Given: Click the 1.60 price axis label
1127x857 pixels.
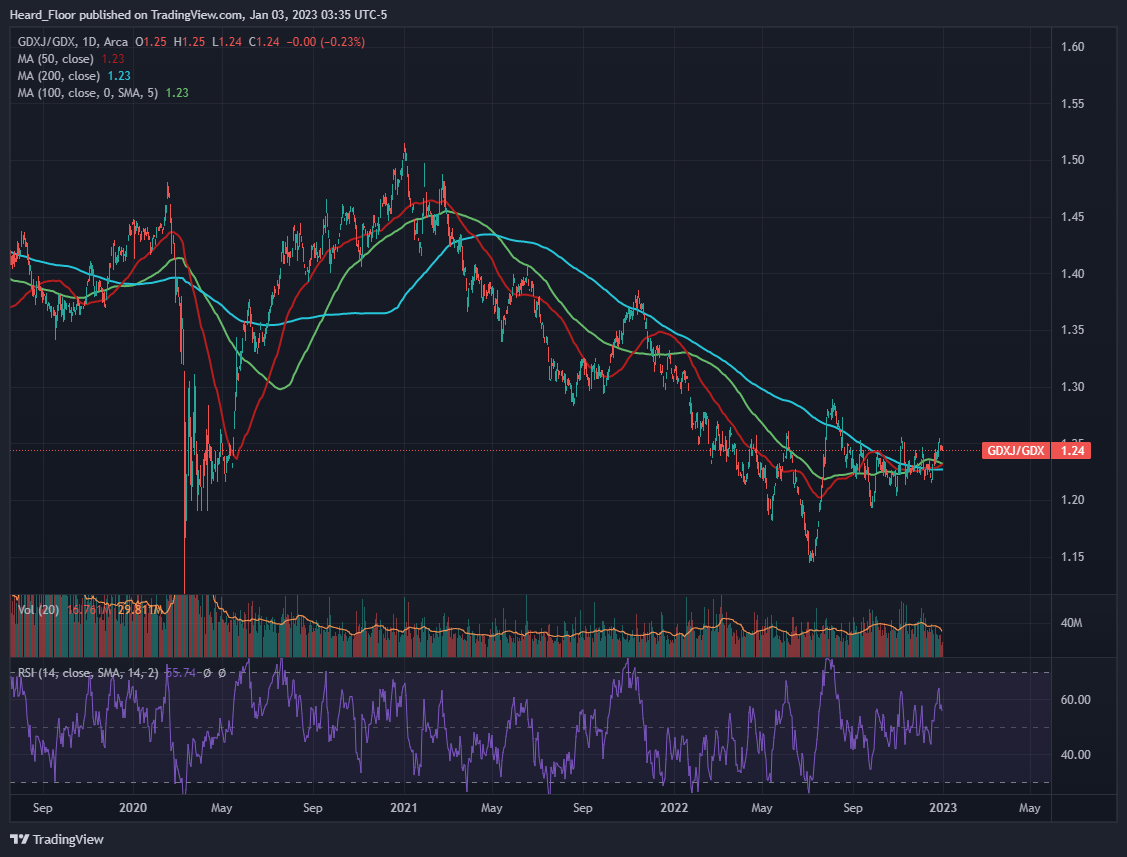Looking at the screenshot, I should [1072, 47].
